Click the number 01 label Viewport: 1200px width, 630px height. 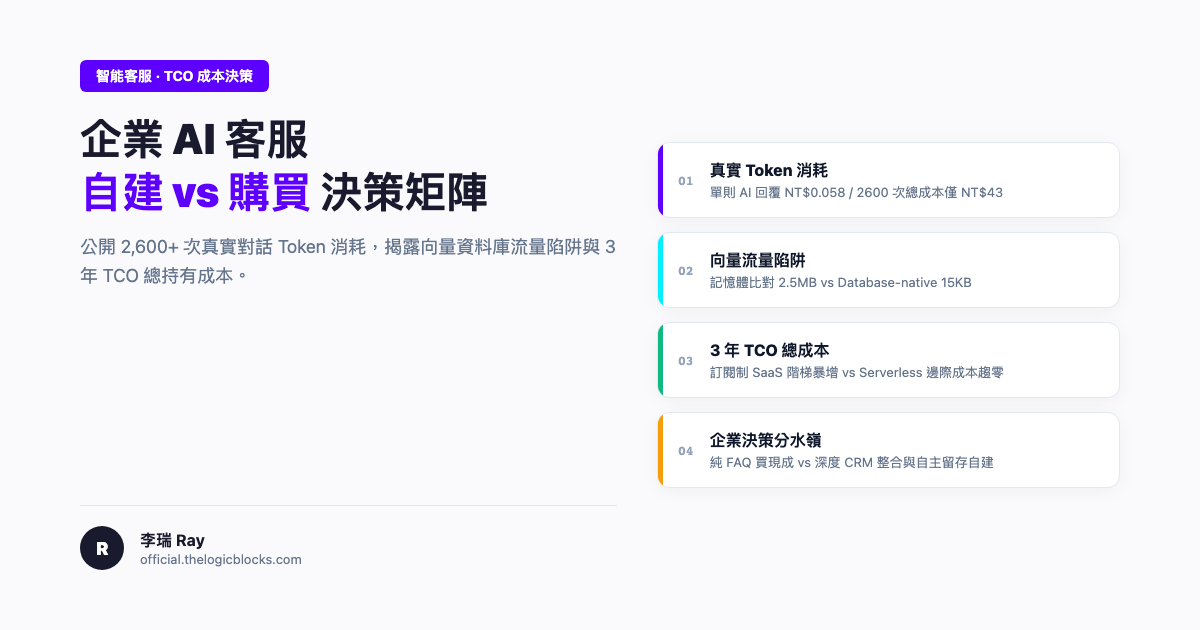click(685, 181)
